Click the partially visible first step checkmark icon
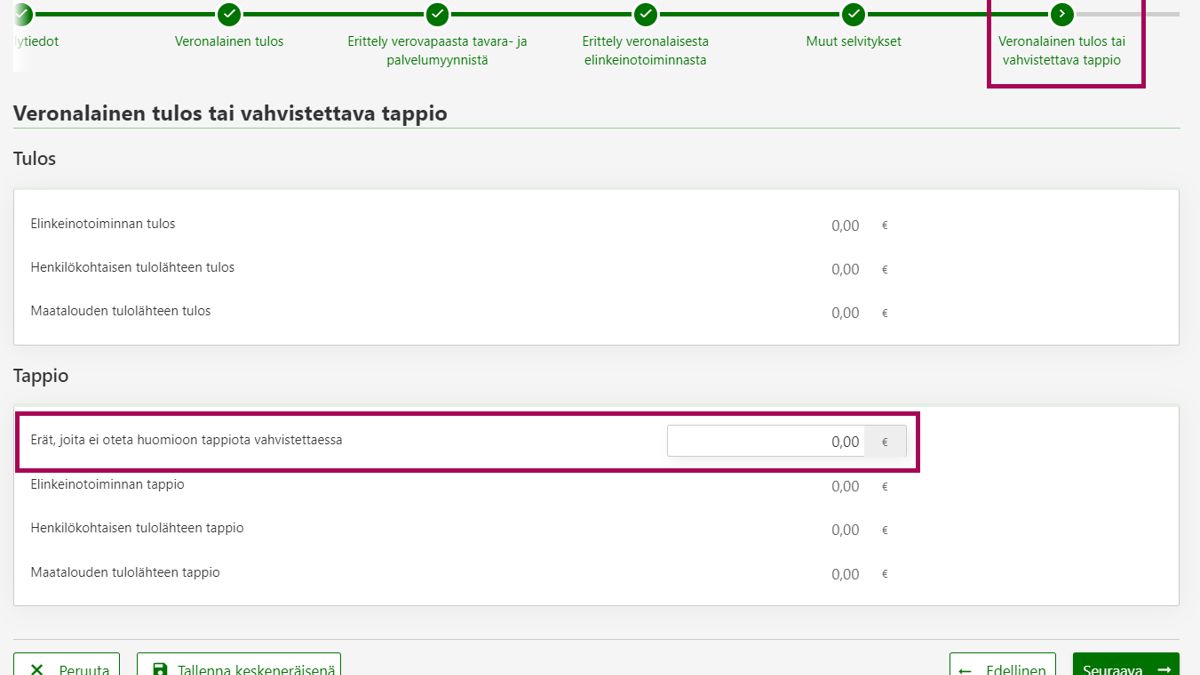1200x675 pixels. click(22, 14)
